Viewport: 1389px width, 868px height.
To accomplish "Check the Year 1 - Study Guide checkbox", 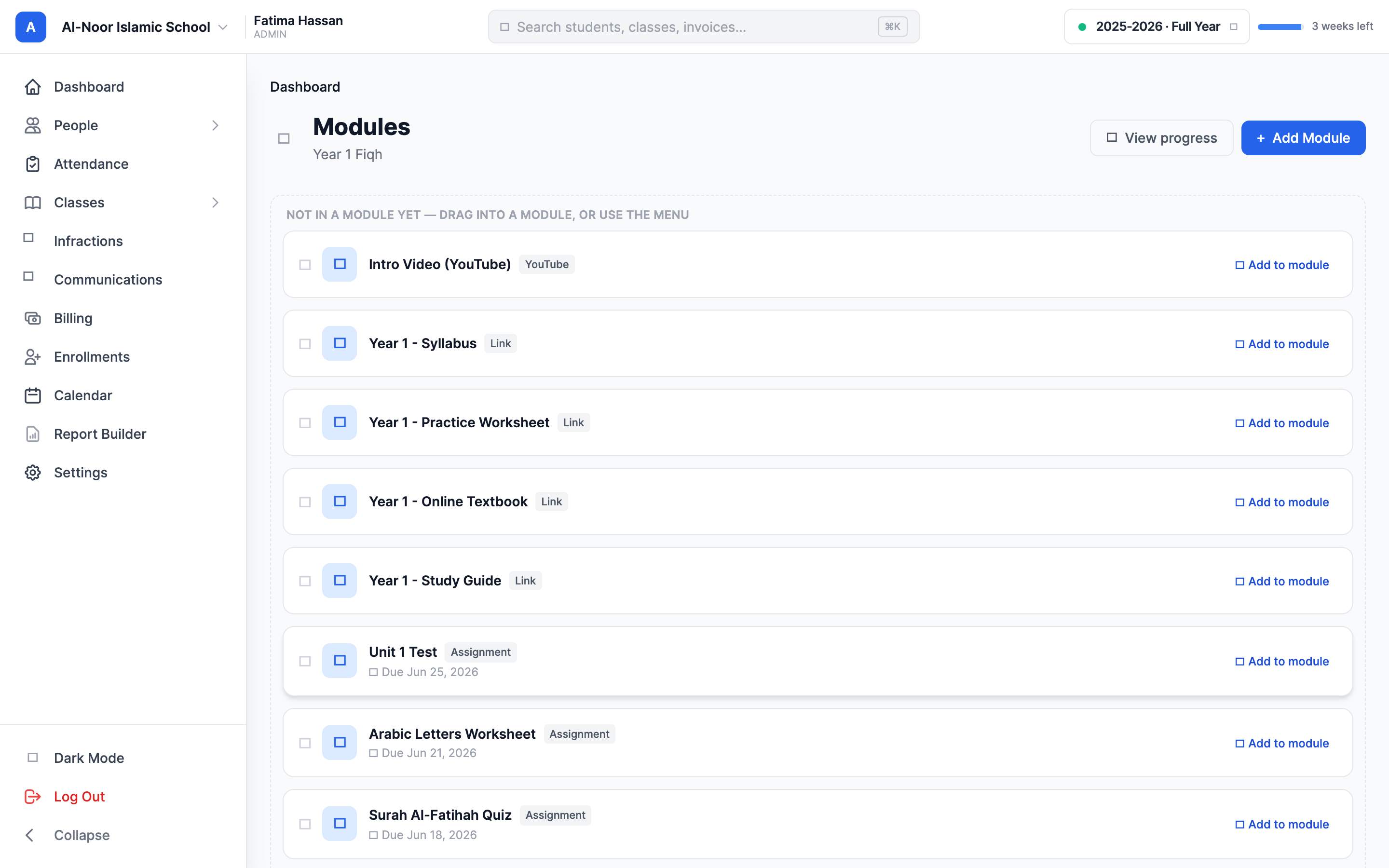I will pos(305,581).
